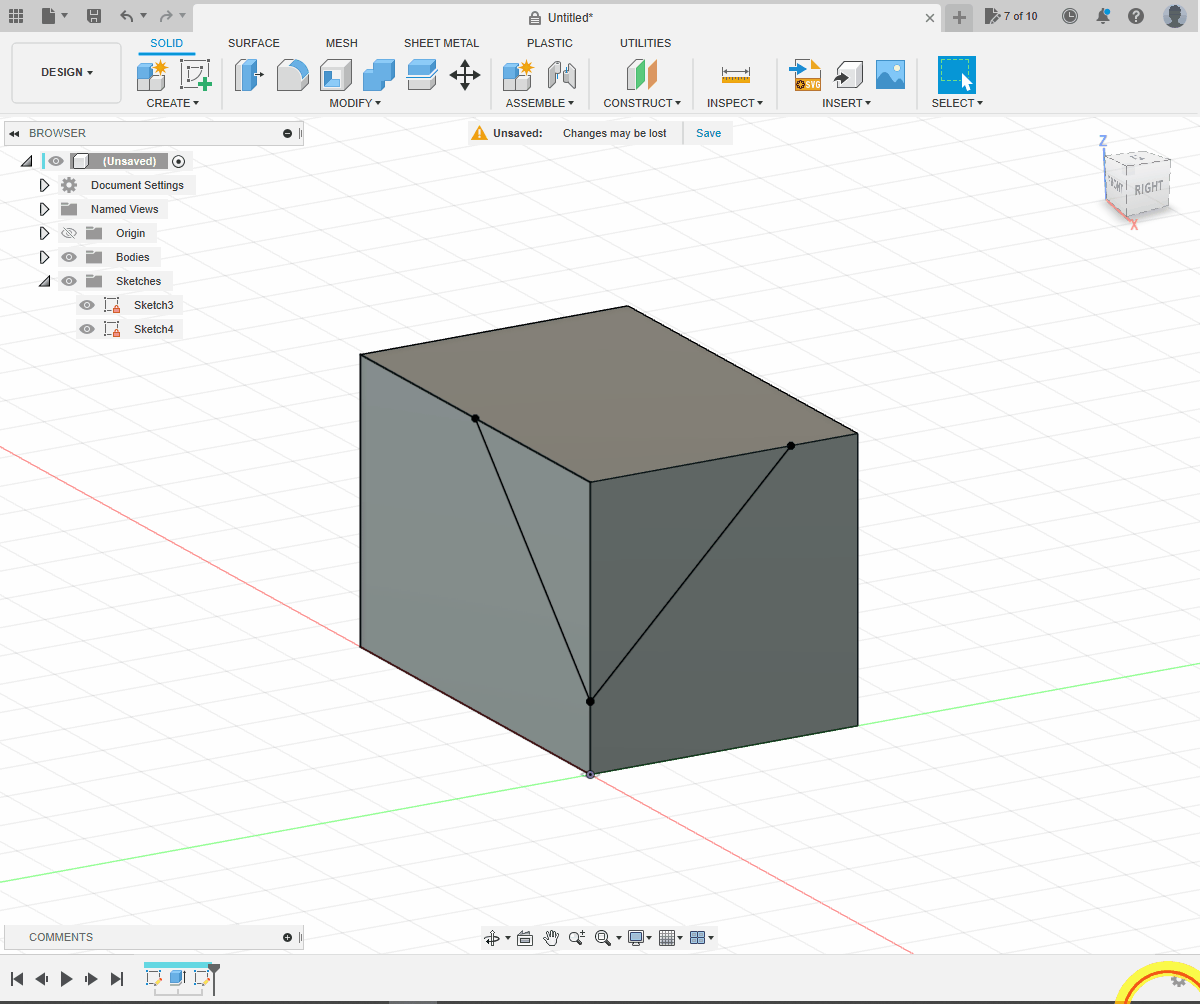The width and height of the screenshot is (1200, 1004).
Task: Switch to the SURFACE tab
Action: pyautogui.click(x=253, y=43)
